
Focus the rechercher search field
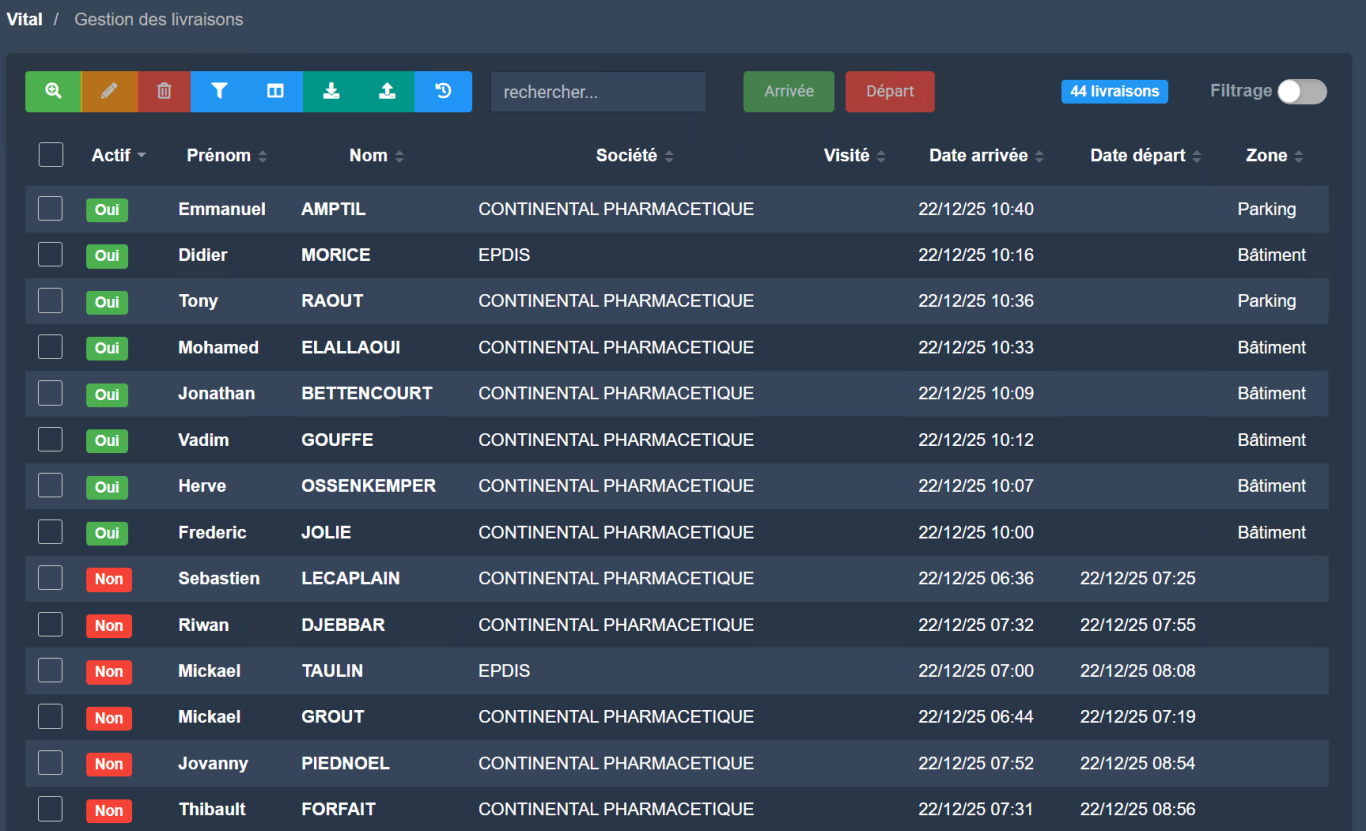[x=598, y=92]
